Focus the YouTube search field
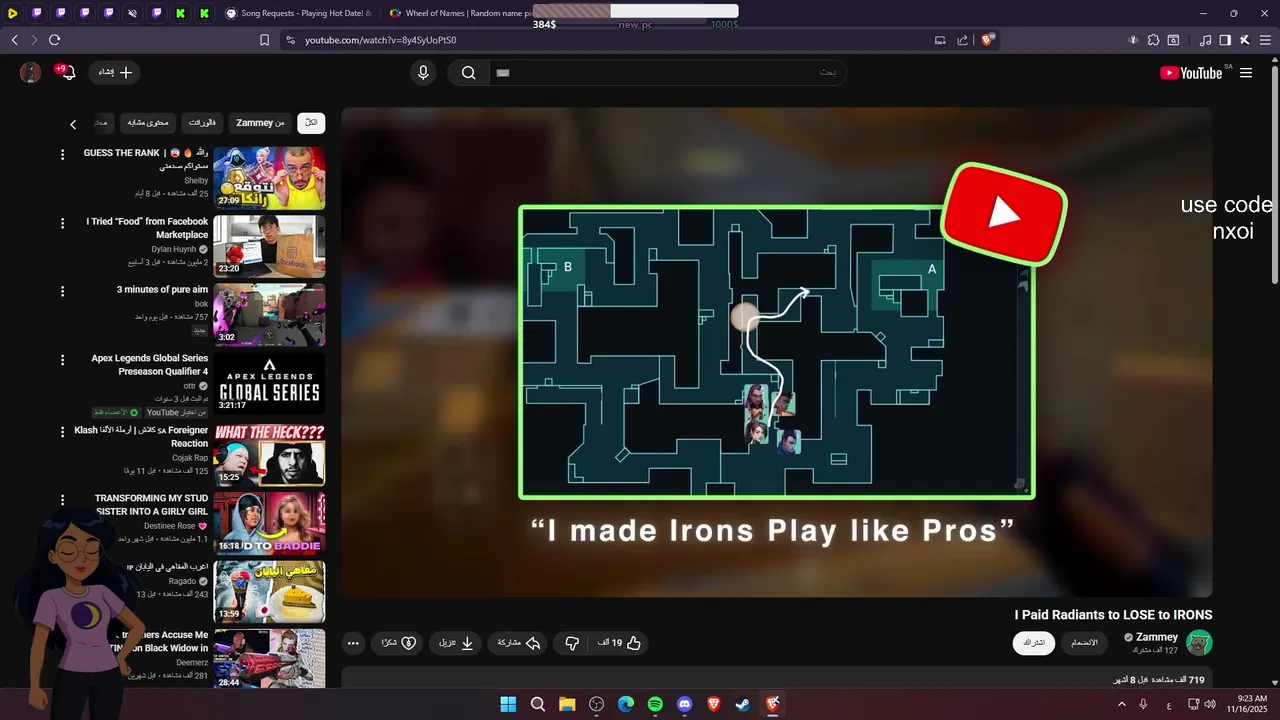The height and width of the screenshot is (720, 1280). [x=667, y=72]
